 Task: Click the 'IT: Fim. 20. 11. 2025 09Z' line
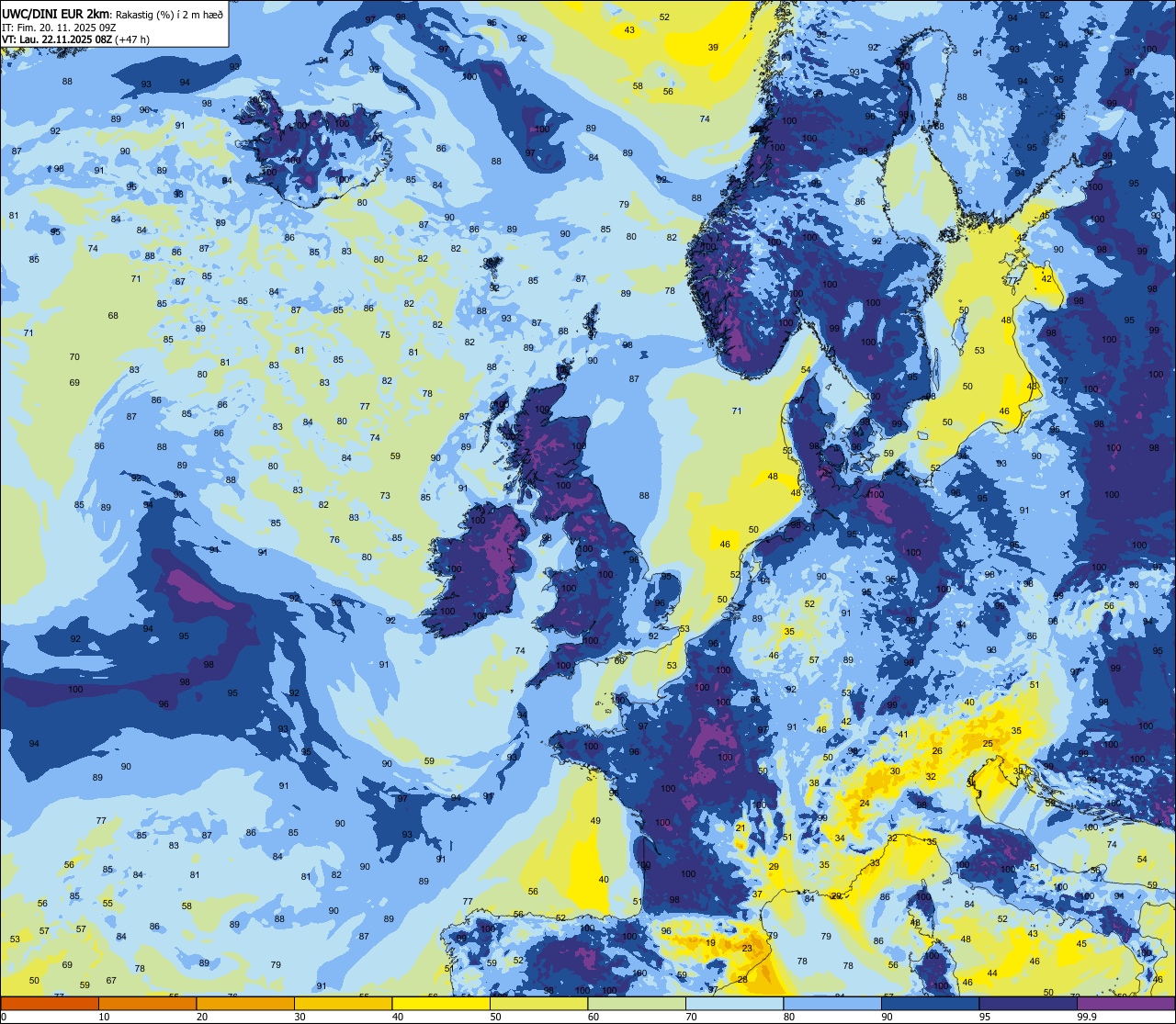click(x=58, y=27)
